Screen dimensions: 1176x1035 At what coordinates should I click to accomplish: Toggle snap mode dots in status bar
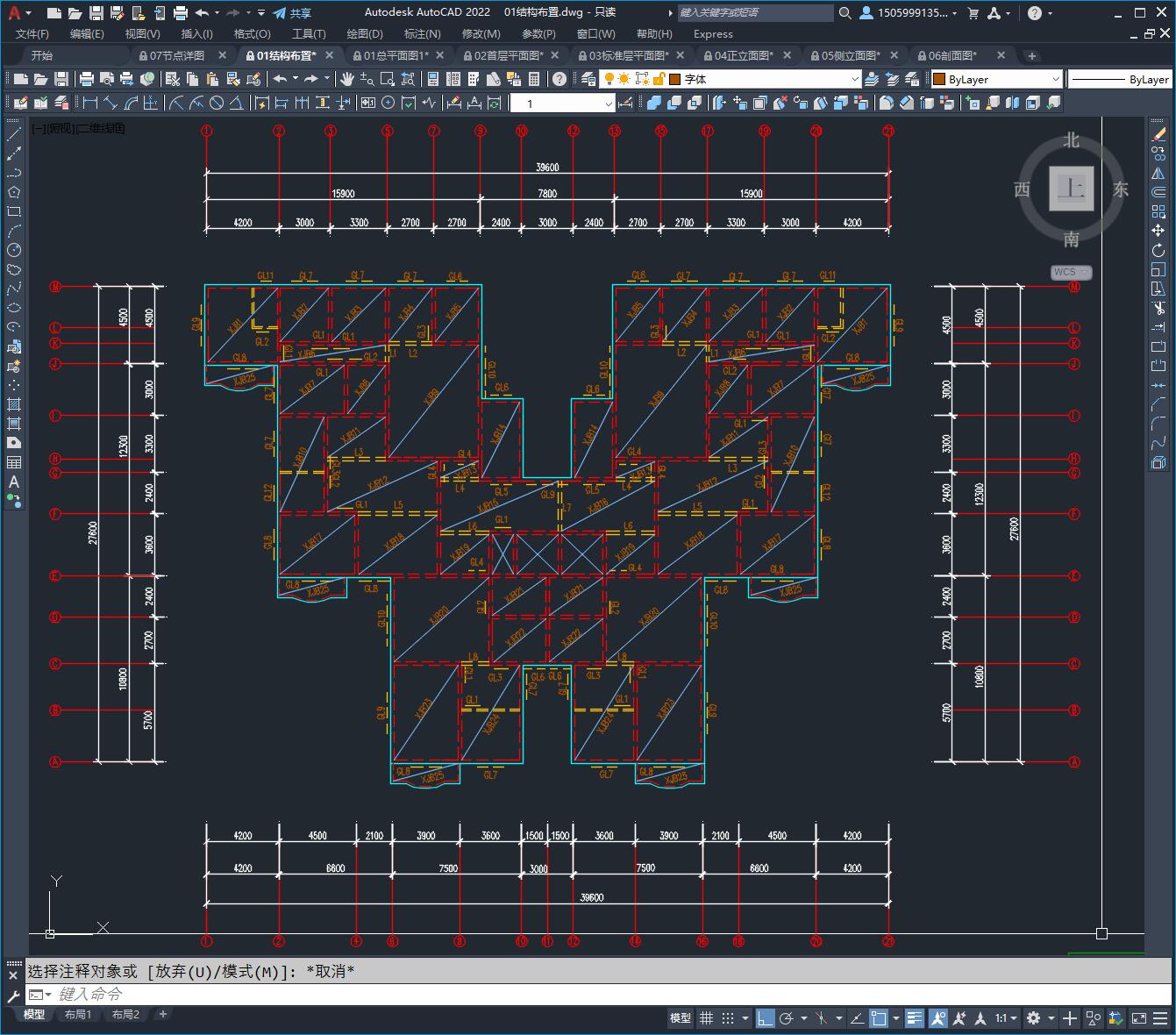[x=728, y=1018]
